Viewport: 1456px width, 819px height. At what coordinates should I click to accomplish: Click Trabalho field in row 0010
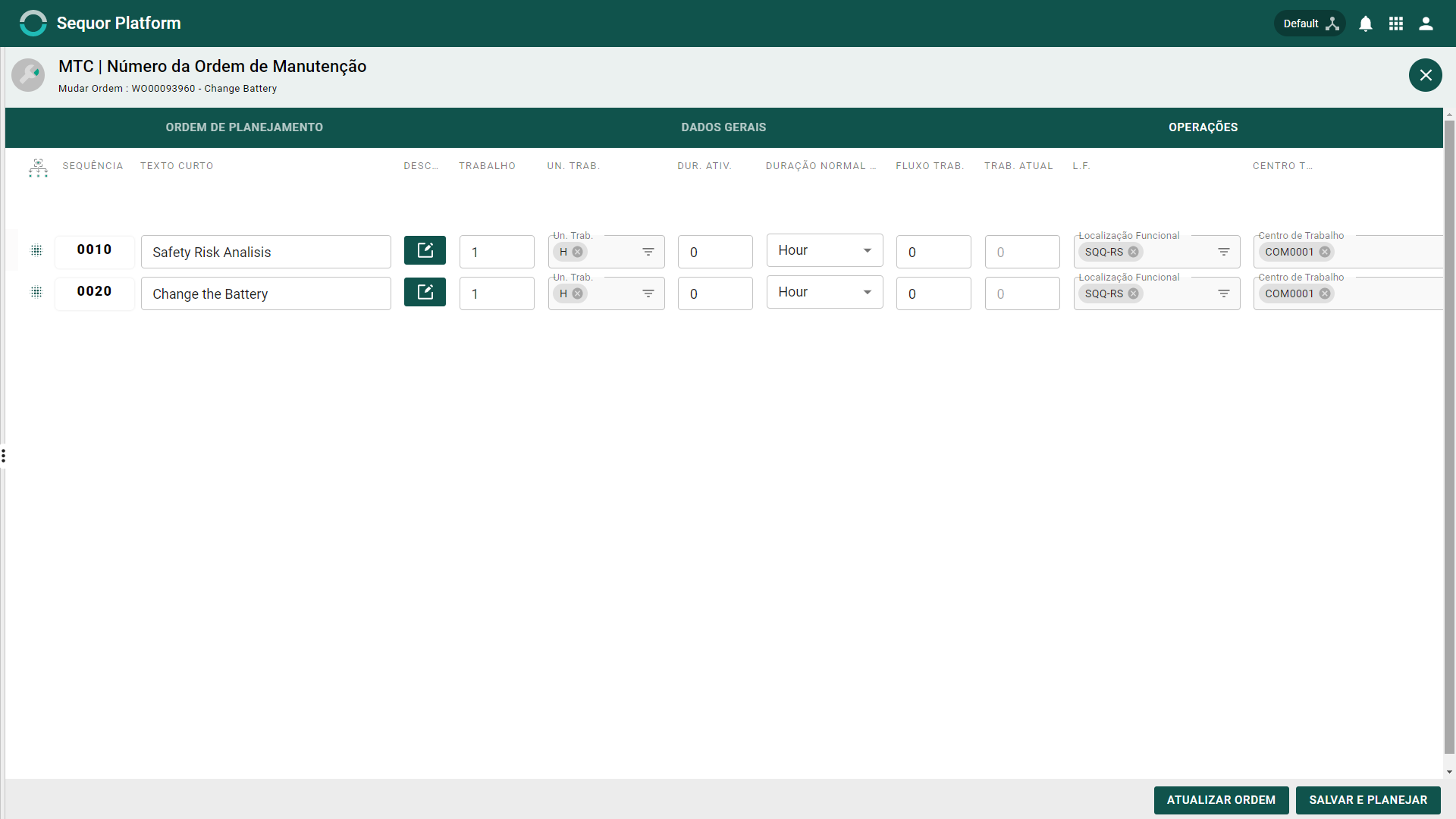click(497, 252)
